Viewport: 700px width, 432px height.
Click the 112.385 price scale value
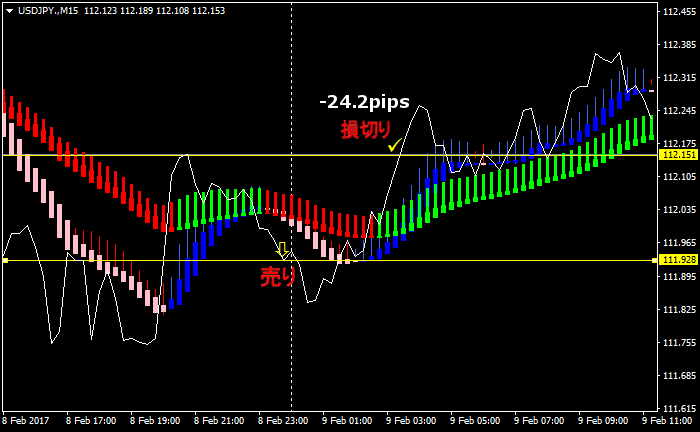coord(679,45)
